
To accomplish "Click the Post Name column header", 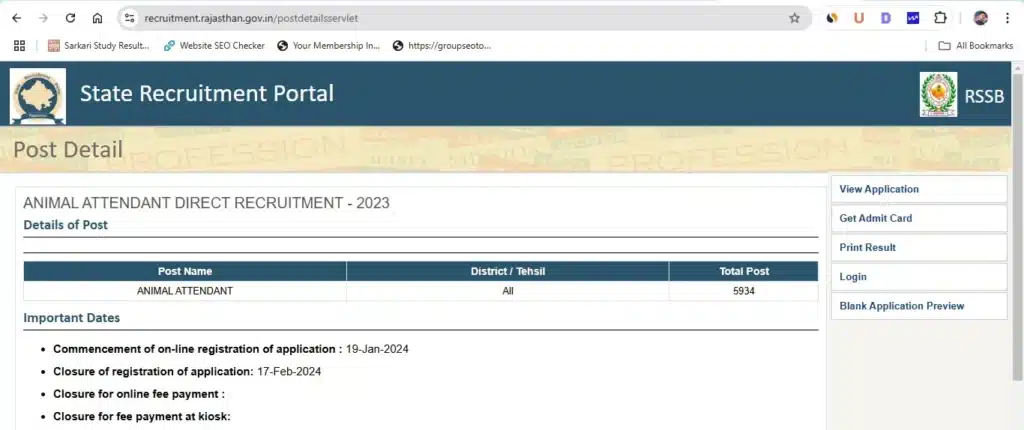I will [x=185, y=271].
